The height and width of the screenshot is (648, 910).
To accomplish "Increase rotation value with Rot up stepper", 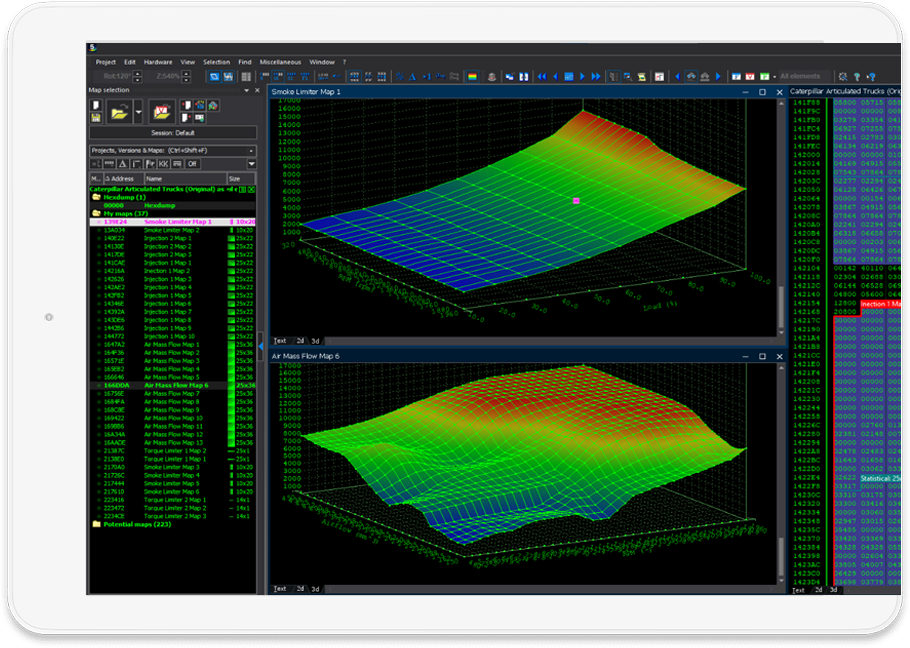I will (x=138, y=73).
